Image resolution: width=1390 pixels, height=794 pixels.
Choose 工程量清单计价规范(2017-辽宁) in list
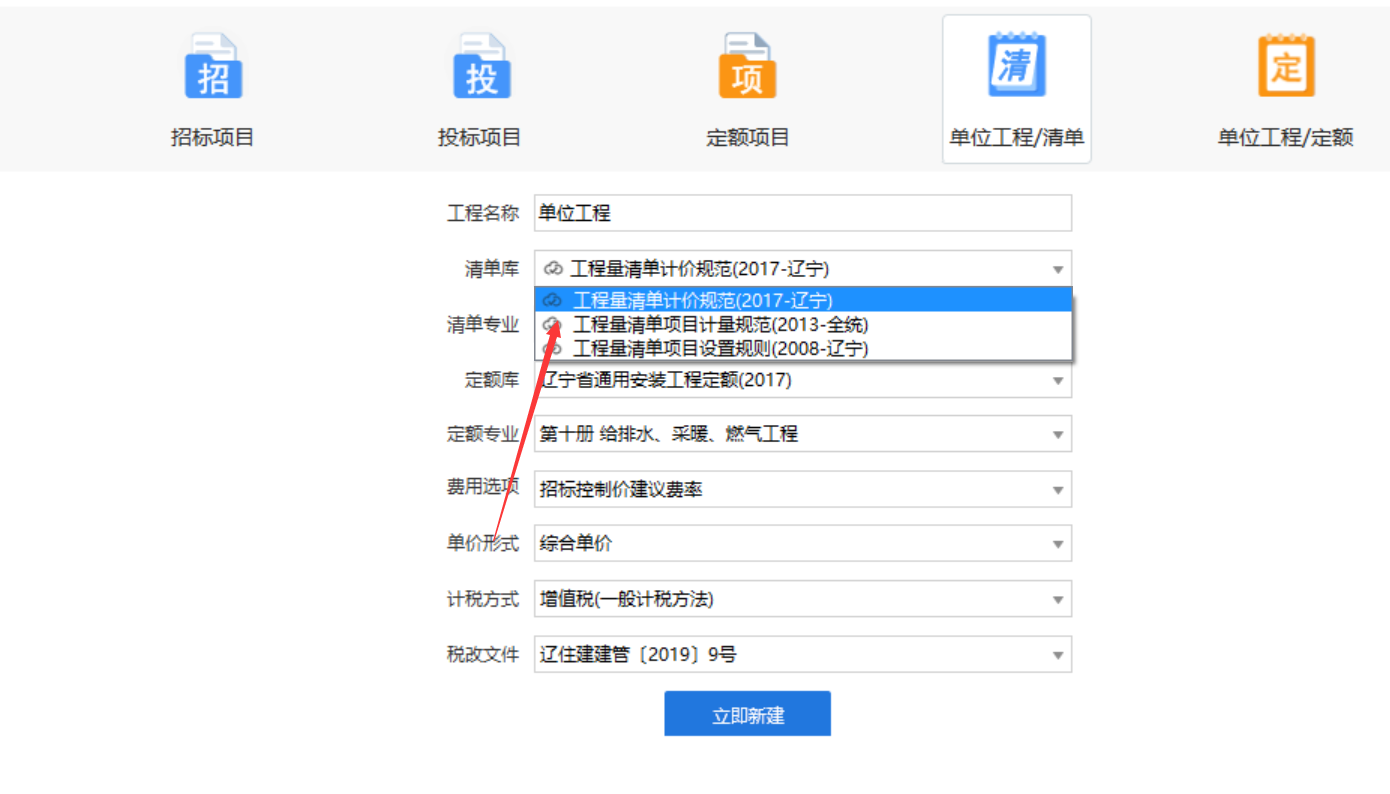pyautogui.click(x=803, y=300)
